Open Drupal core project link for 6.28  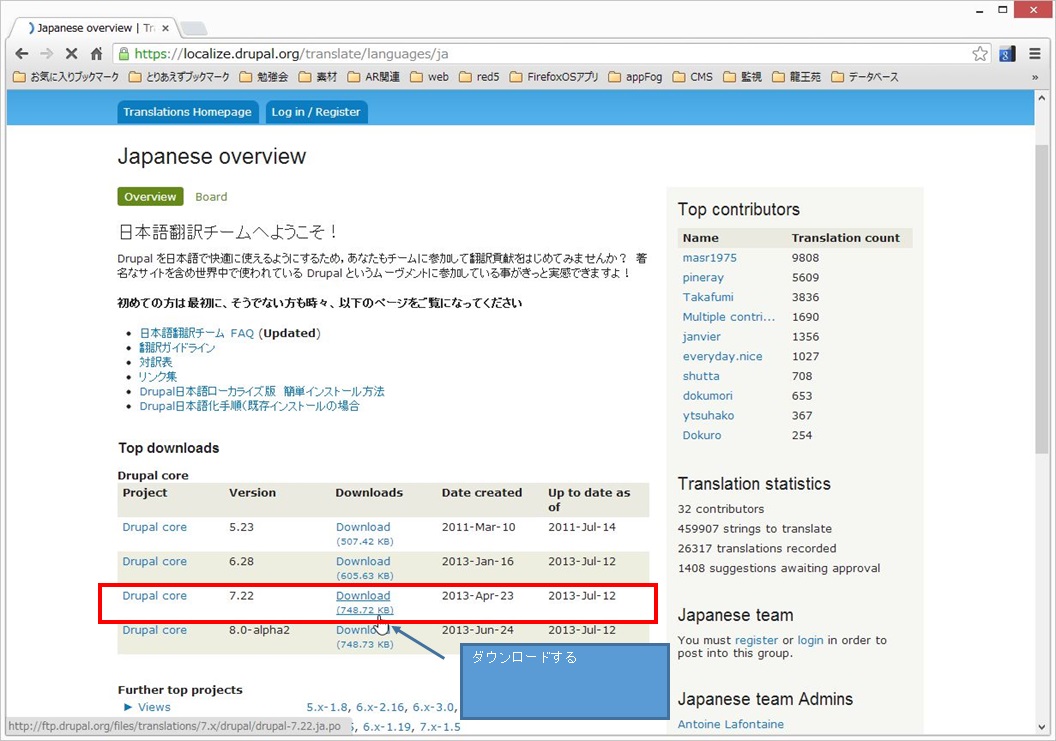click(x=154, y=561)
